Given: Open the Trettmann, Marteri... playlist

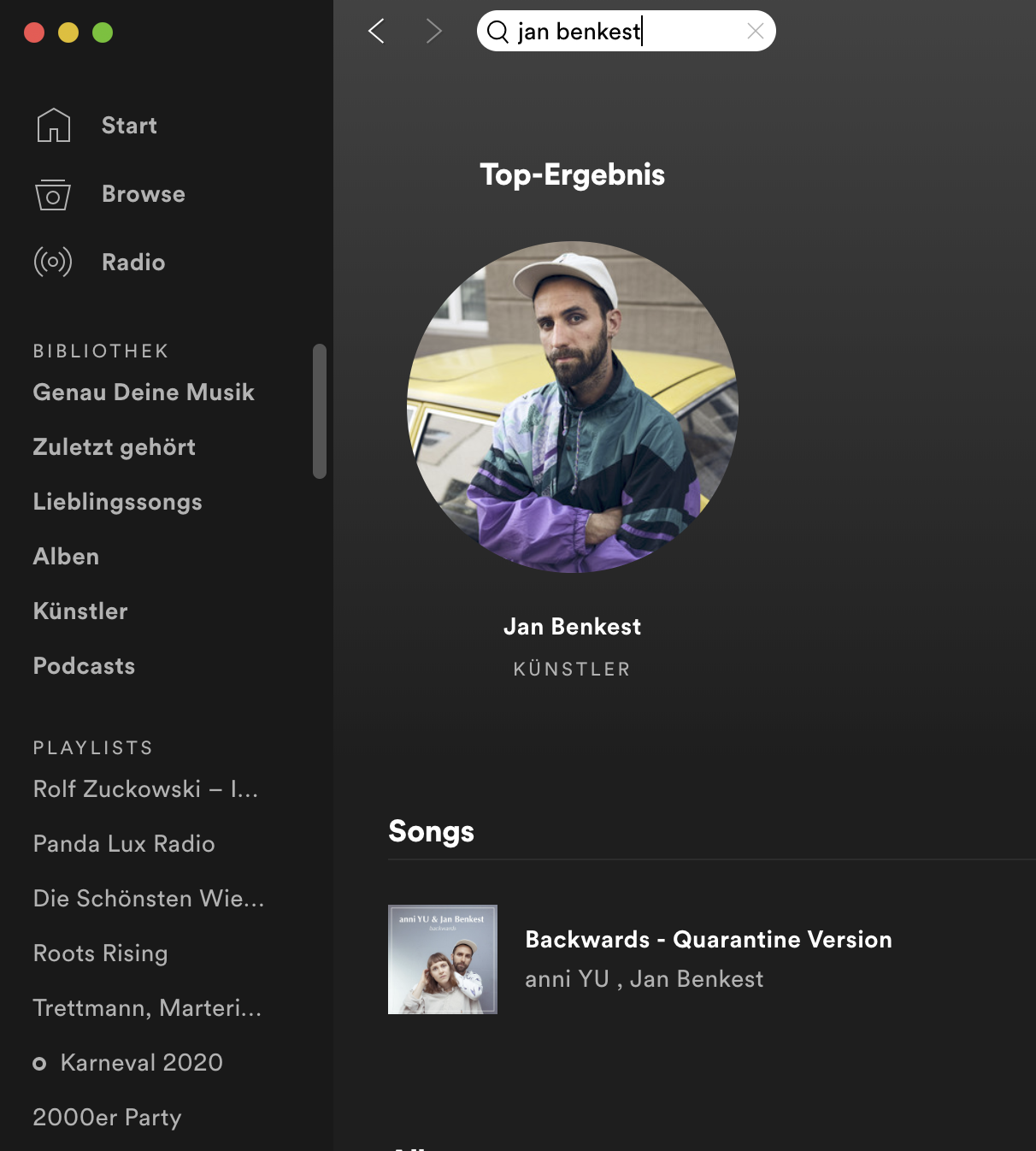Looking at the screenshot, I should click(x=147, y=1007).
